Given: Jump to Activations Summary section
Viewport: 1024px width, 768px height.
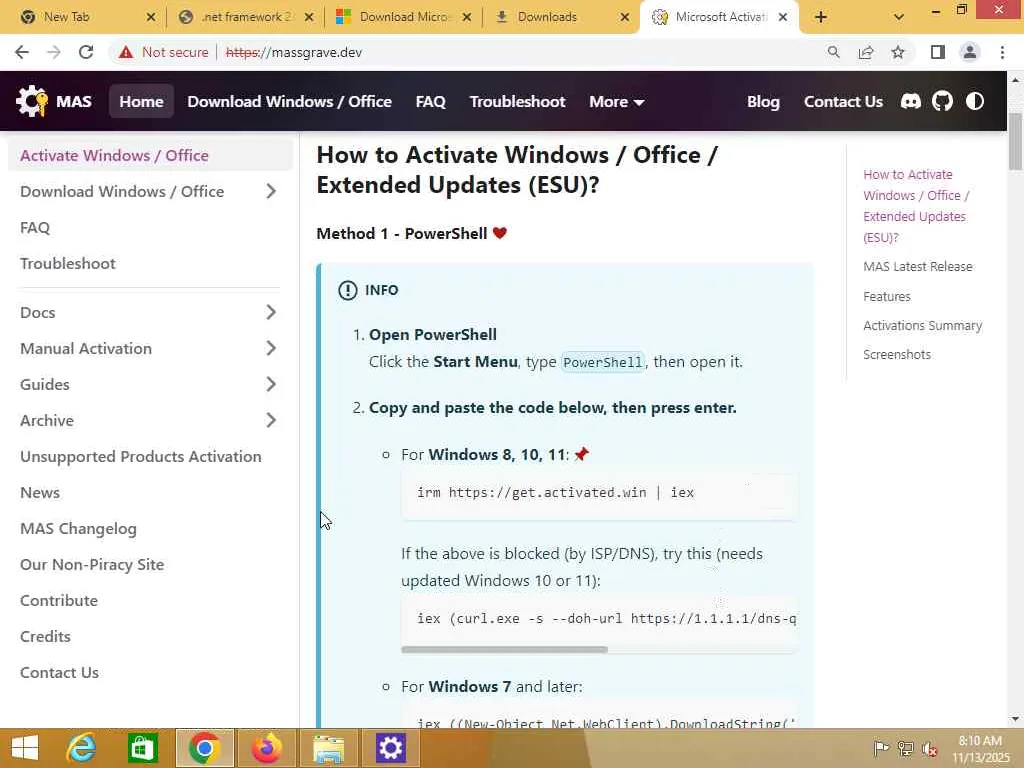Looking at the screenshot, I should [922, 325].
